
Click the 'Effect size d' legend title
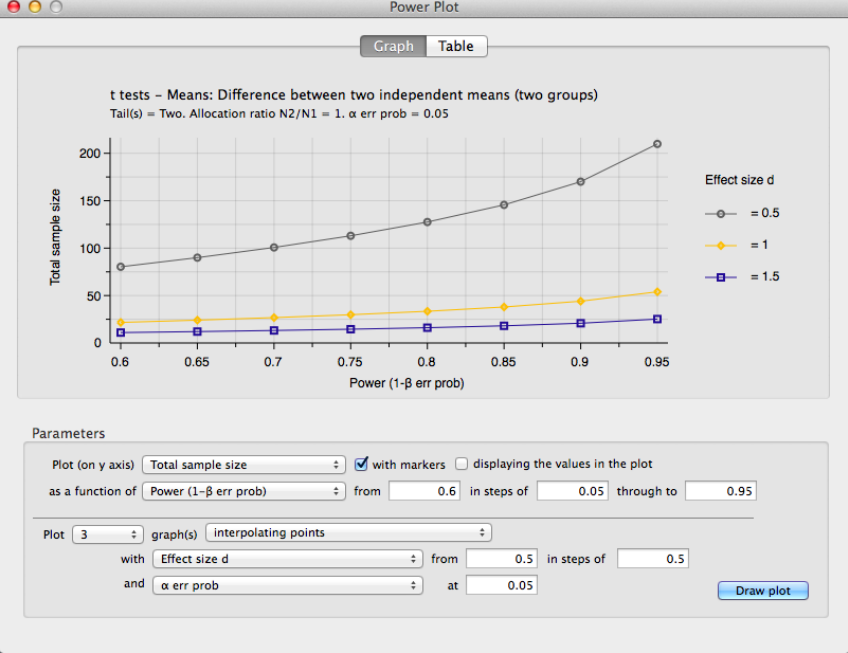739,180
